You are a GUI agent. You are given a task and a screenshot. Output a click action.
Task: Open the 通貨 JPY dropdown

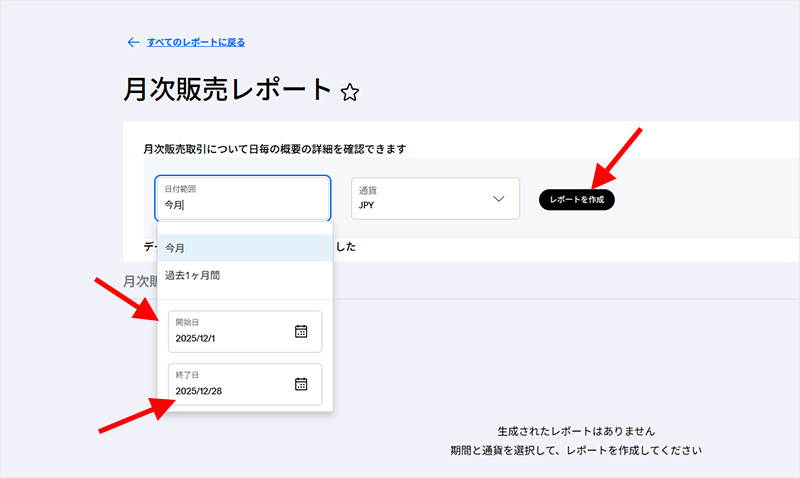[434, 198]
